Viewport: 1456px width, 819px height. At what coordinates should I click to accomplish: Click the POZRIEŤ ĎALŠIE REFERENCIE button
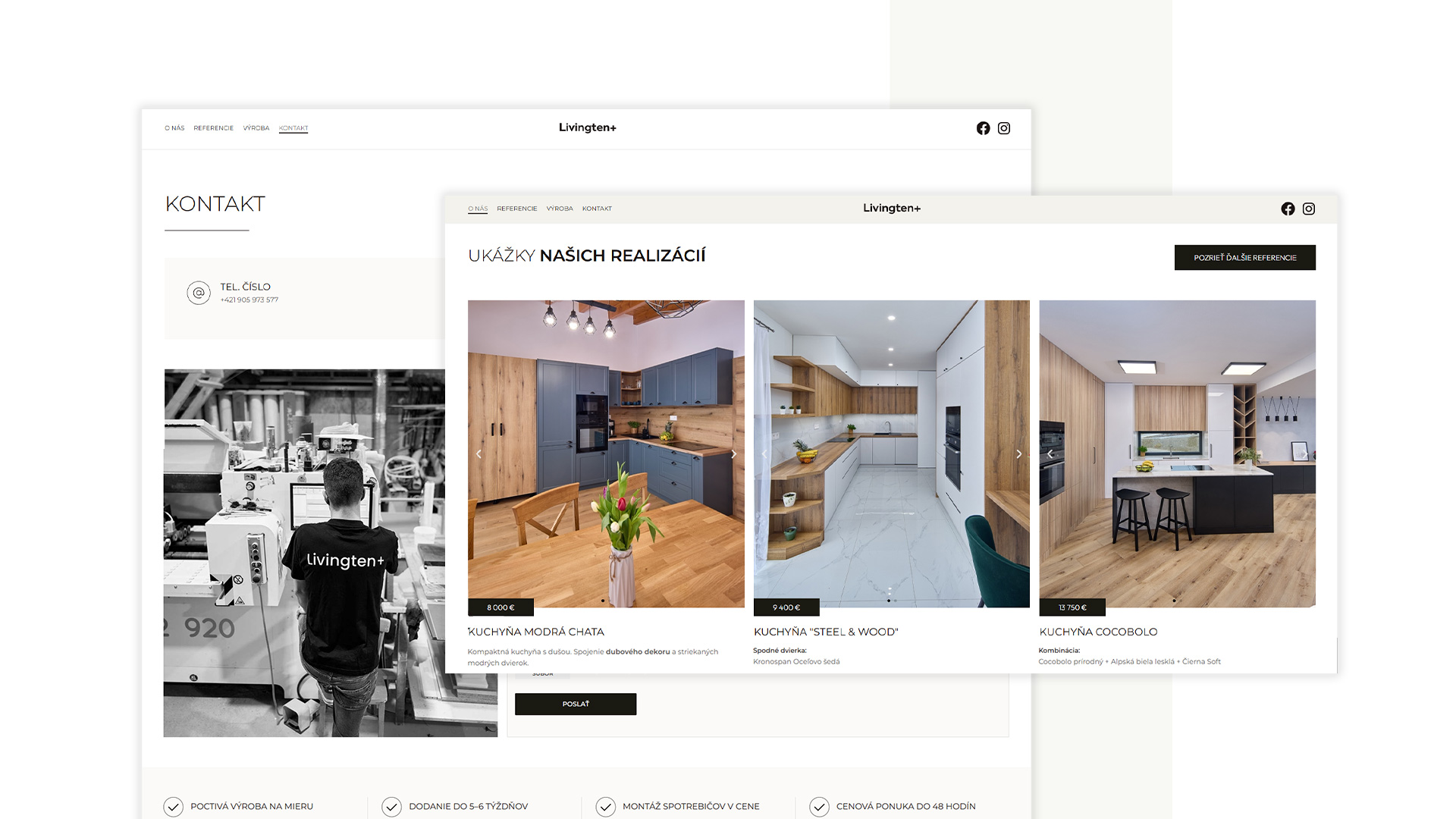click(x=1245, y=257)
